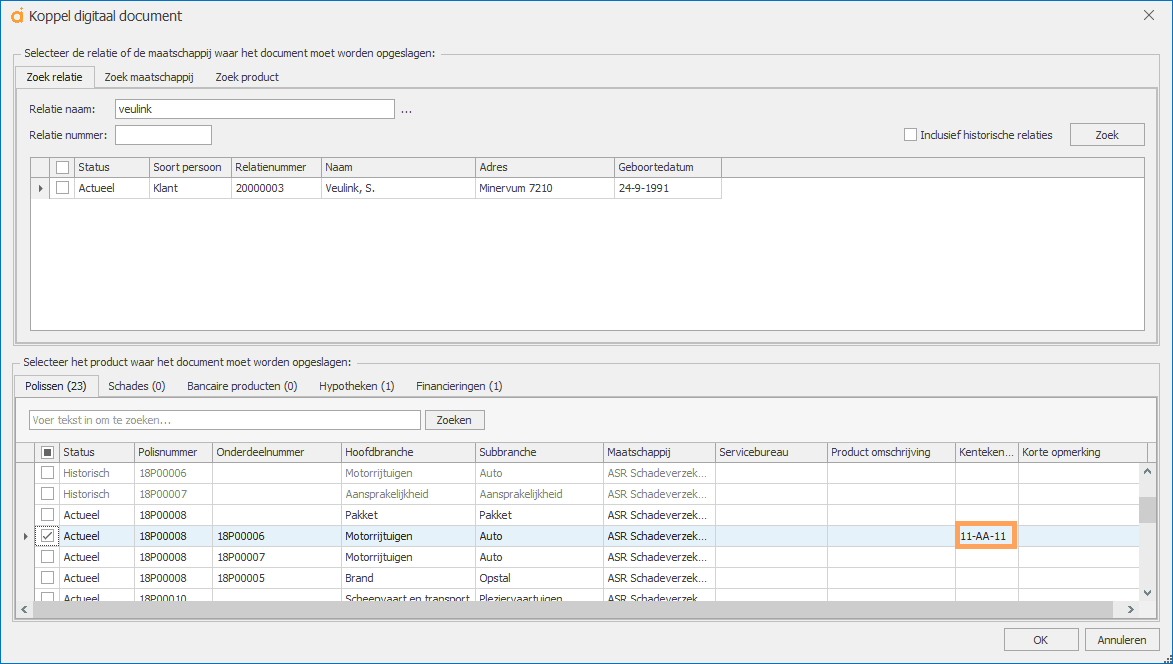Show the Hypotheken (1) tab
Viewport: 1173px width, 664px height.
coord(357,386)
